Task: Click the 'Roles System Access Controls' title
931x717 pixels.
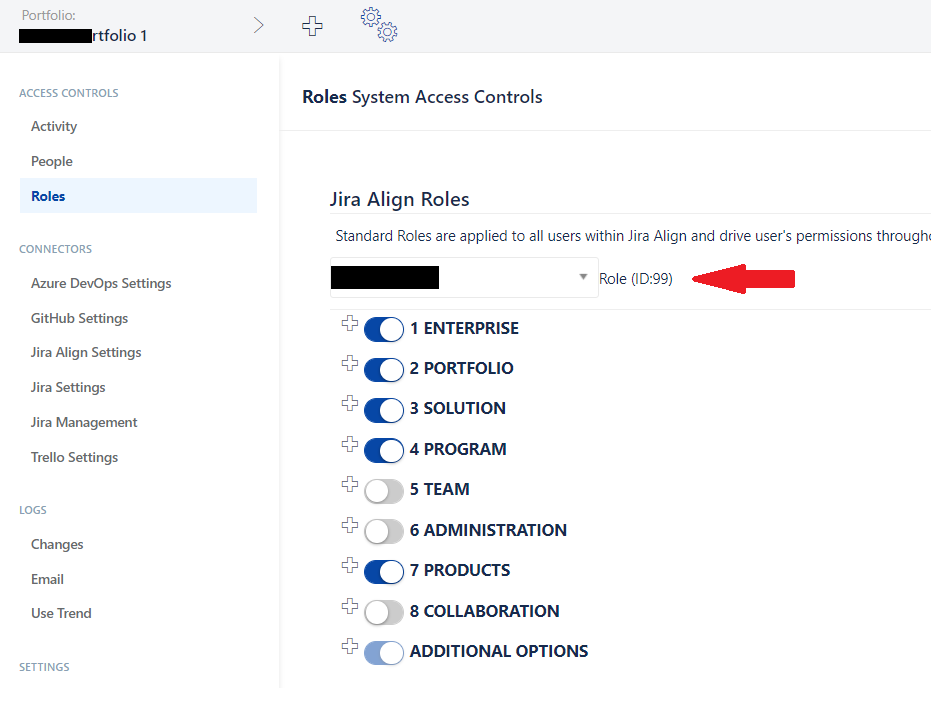Action: tap(422, 97)
